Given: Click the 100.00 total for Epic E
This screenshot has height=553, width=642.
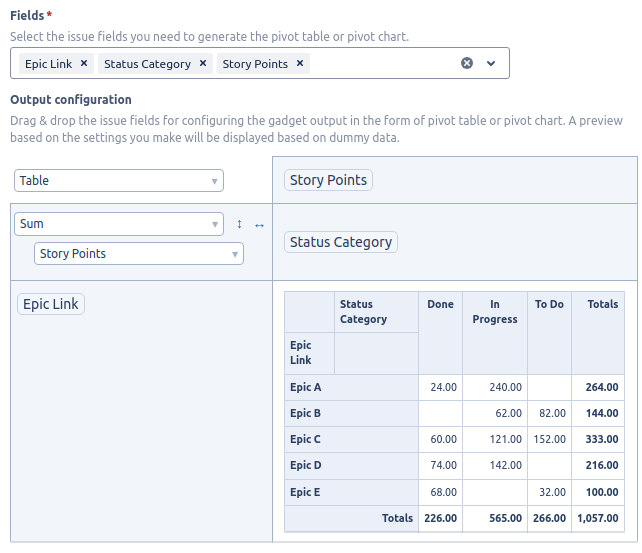Looking at the screenshot, I should tap(598, 492).
